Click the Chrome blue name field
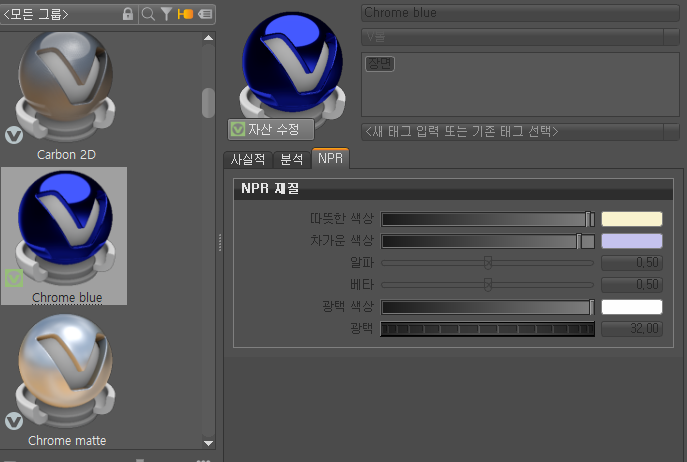This screenshot has height=462, width=687. pos(520,13)
